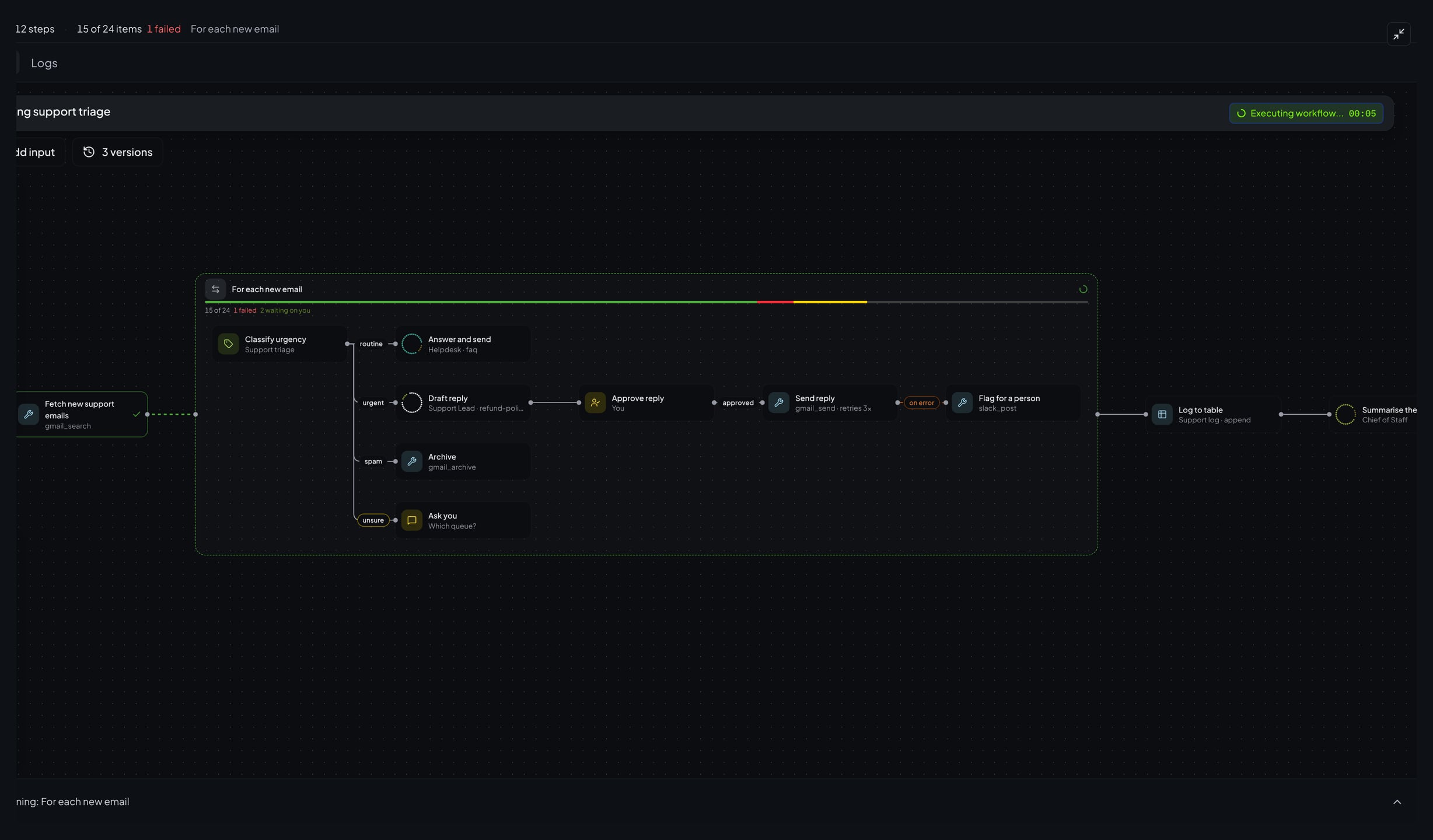Click the collapse fullscreen arrows icon

(1399, 34)
